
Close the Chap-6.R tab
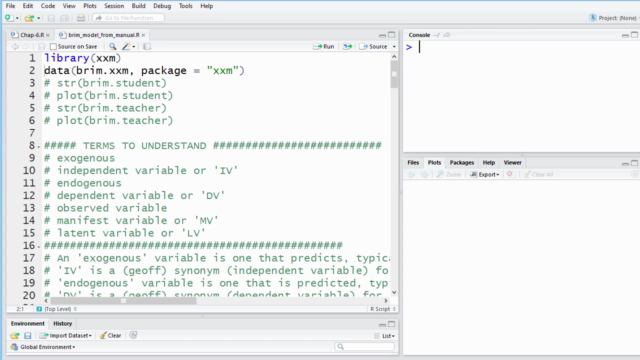48,36
